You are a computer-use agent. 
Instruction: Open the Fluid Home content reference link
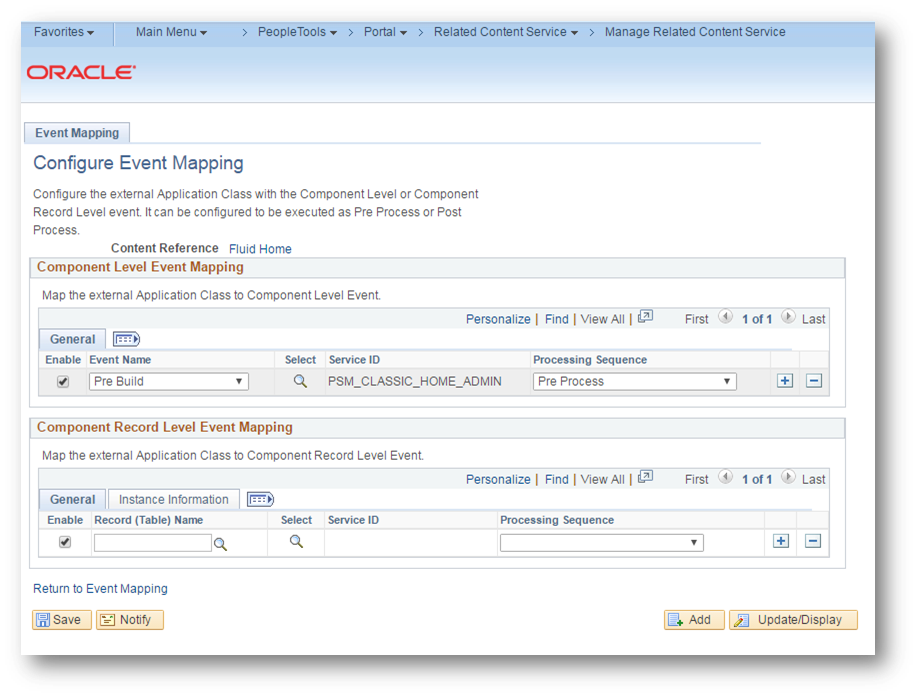260,249
